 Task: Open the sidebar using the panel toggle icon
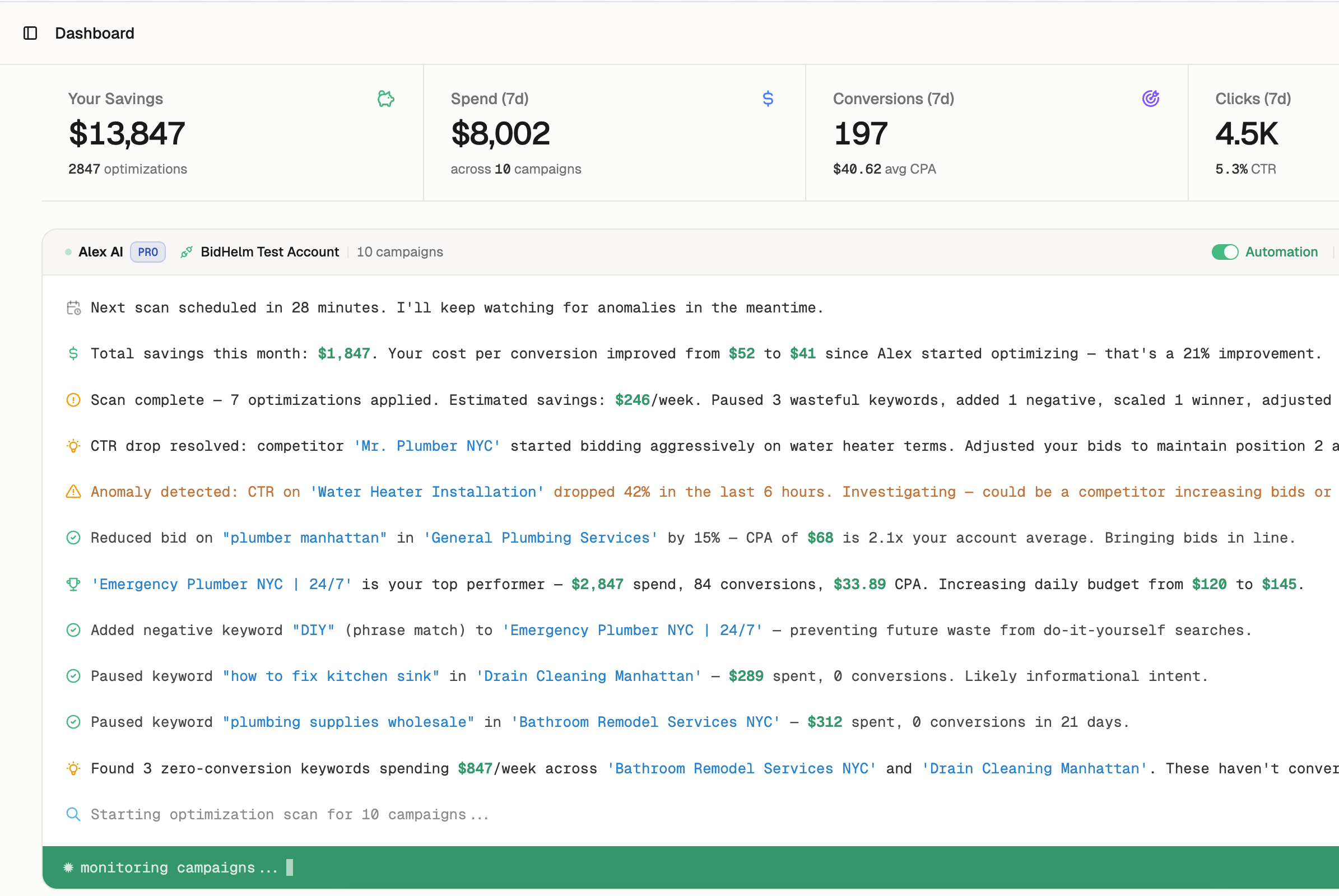(30, 33)
